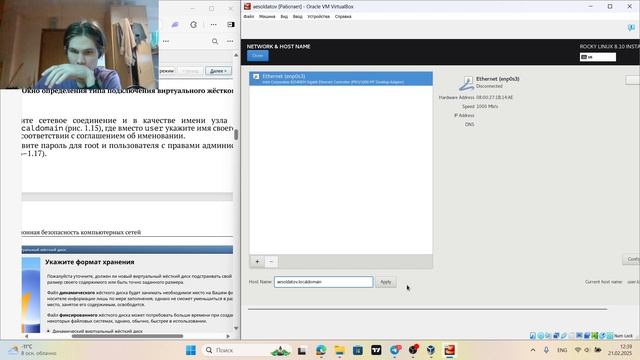Add a network device with plus button
640x360 pixels.
(257, 262)
